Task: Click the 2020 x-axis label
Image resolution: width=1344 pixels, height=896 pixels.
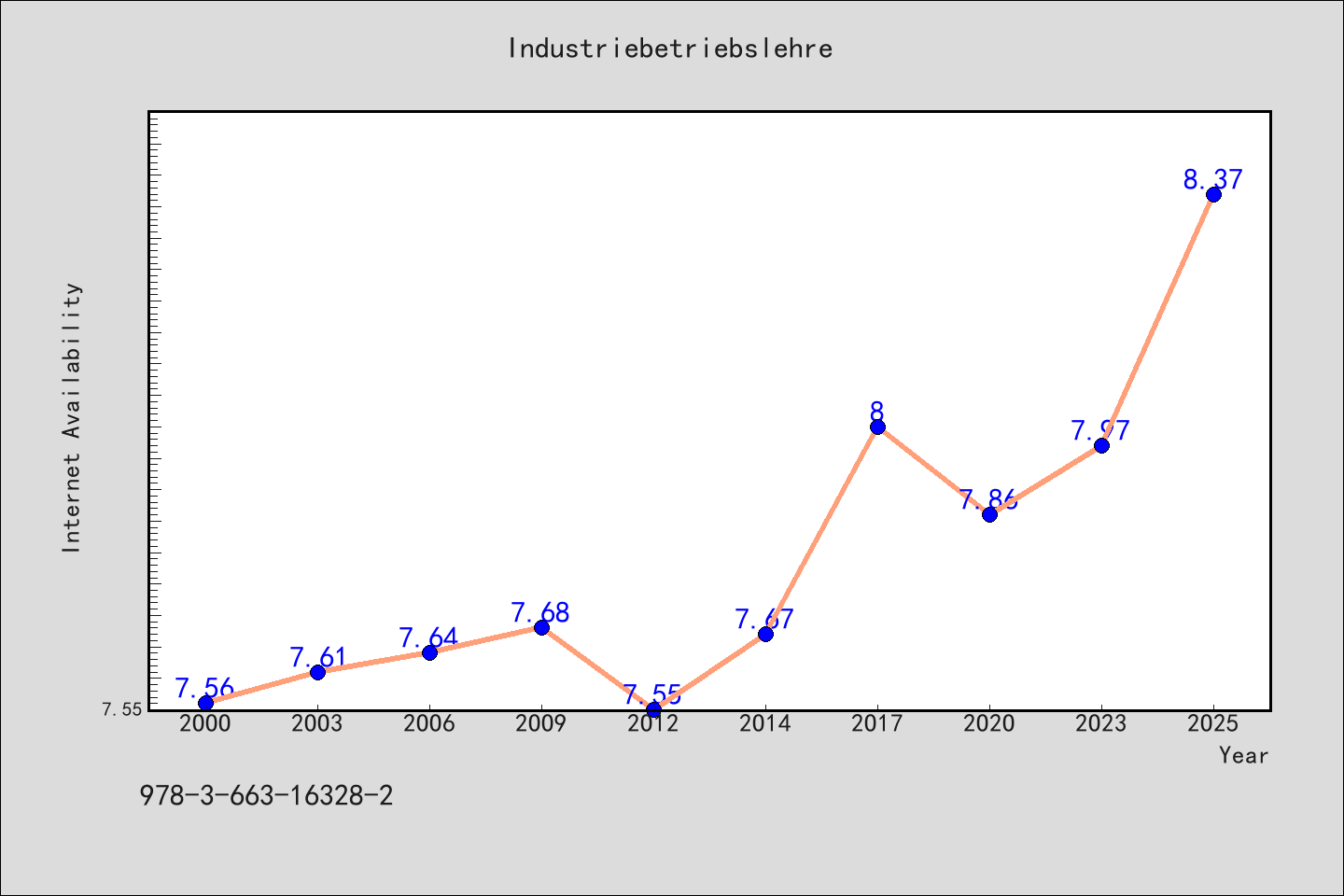Action: tap(989, 723)
